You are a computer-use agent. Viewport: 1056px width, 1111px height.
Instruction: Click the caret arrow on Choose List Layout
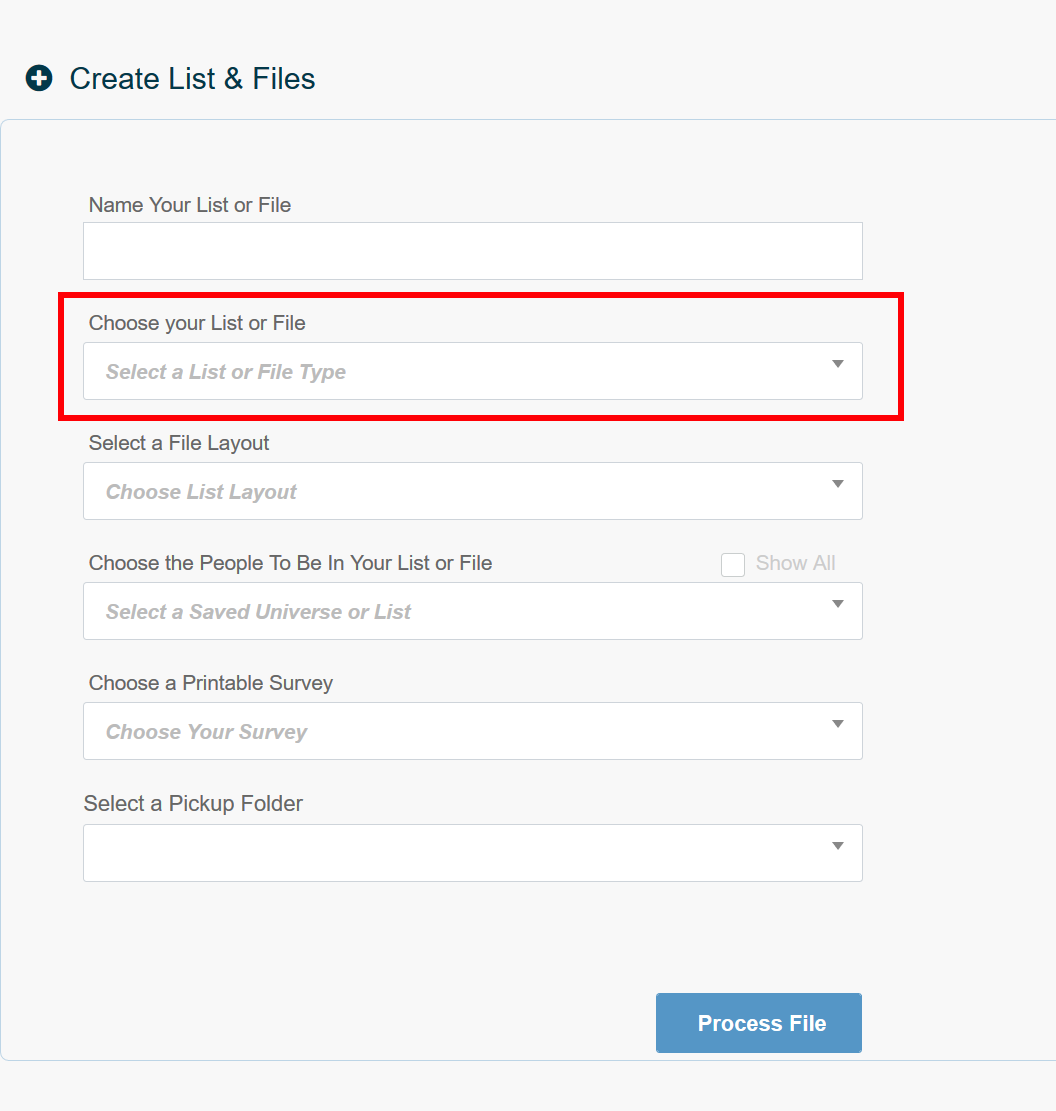tap(838, 484)
